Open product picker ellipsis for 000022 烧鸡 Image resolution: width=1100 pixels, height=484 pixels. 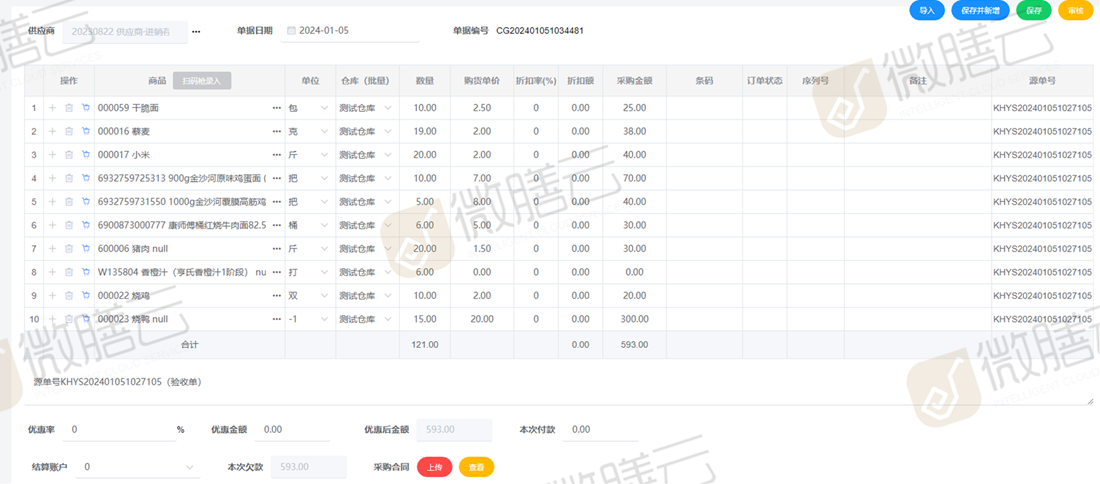tap(276, 296)
